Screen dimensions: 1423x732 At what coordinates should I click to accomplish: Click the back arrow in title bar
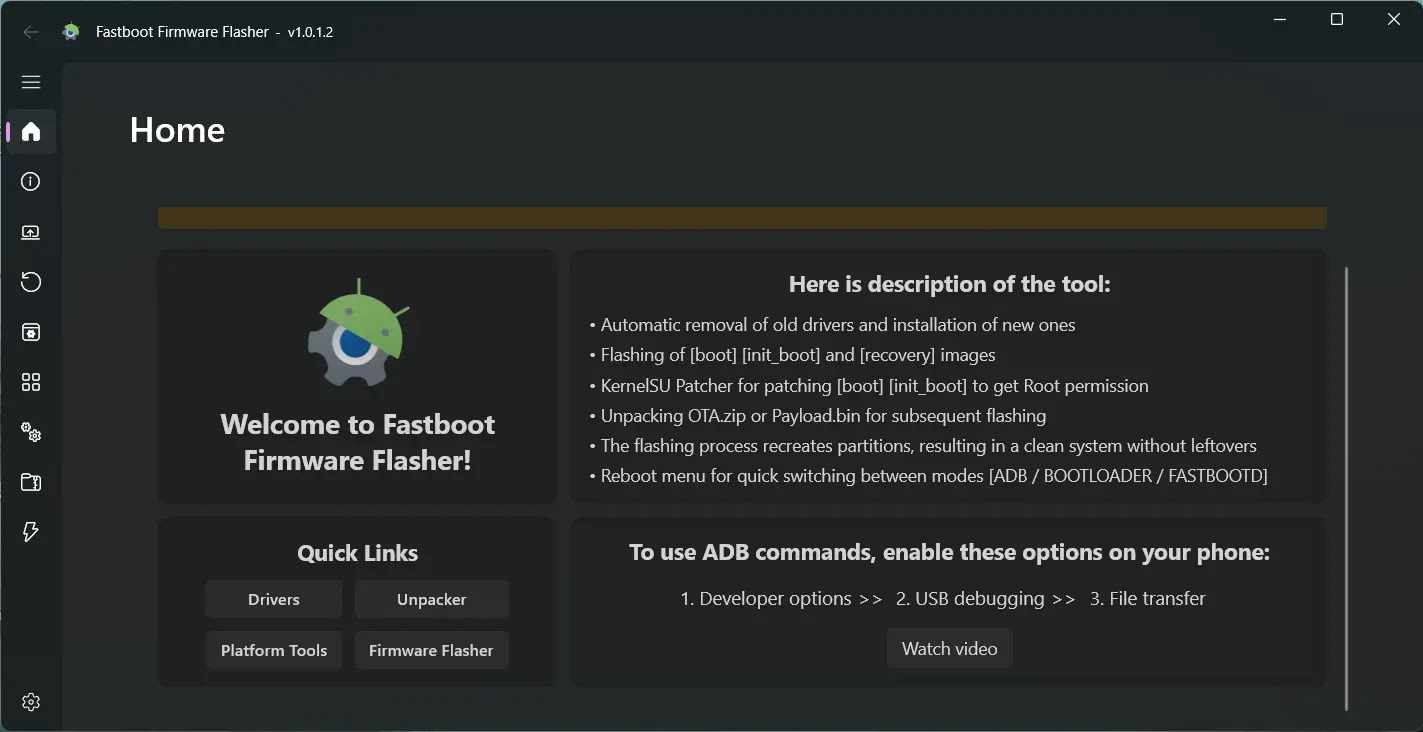click(31, 32)
